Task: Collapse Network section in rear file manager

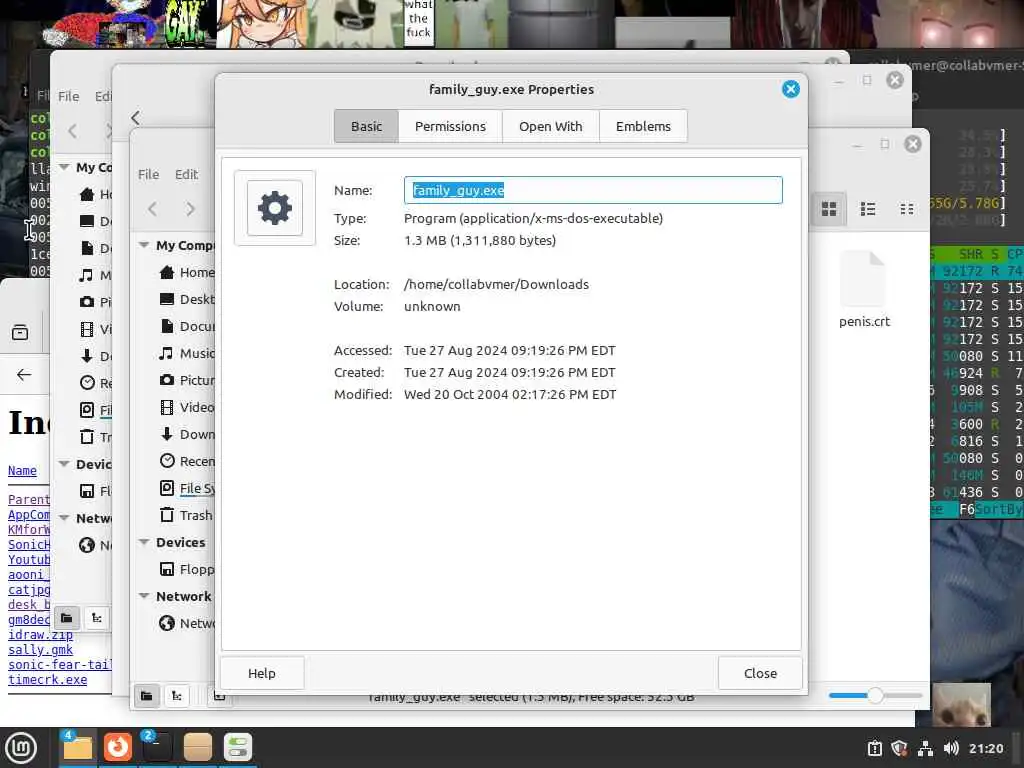Action: (64, 518)
